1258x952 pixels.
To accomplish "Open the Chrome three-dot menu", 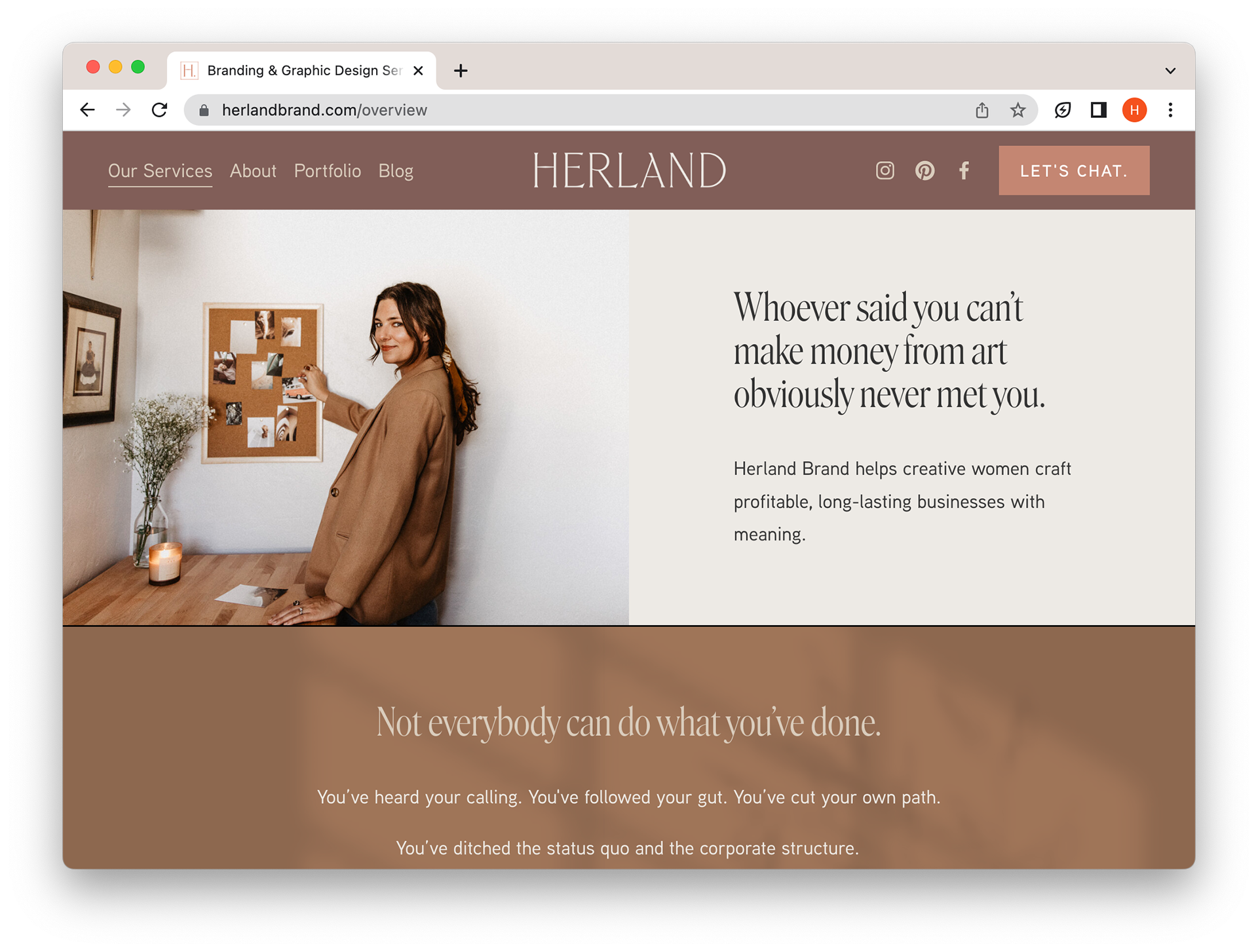I will 1170,110.
